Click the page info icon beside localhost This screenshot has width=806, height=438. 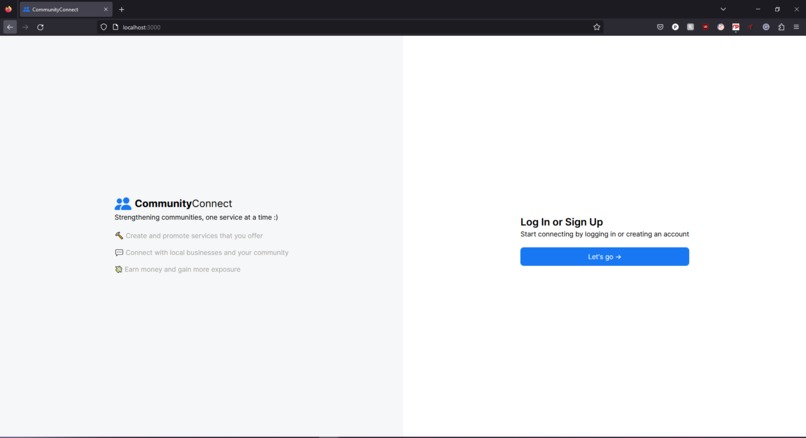coord(115,27)
